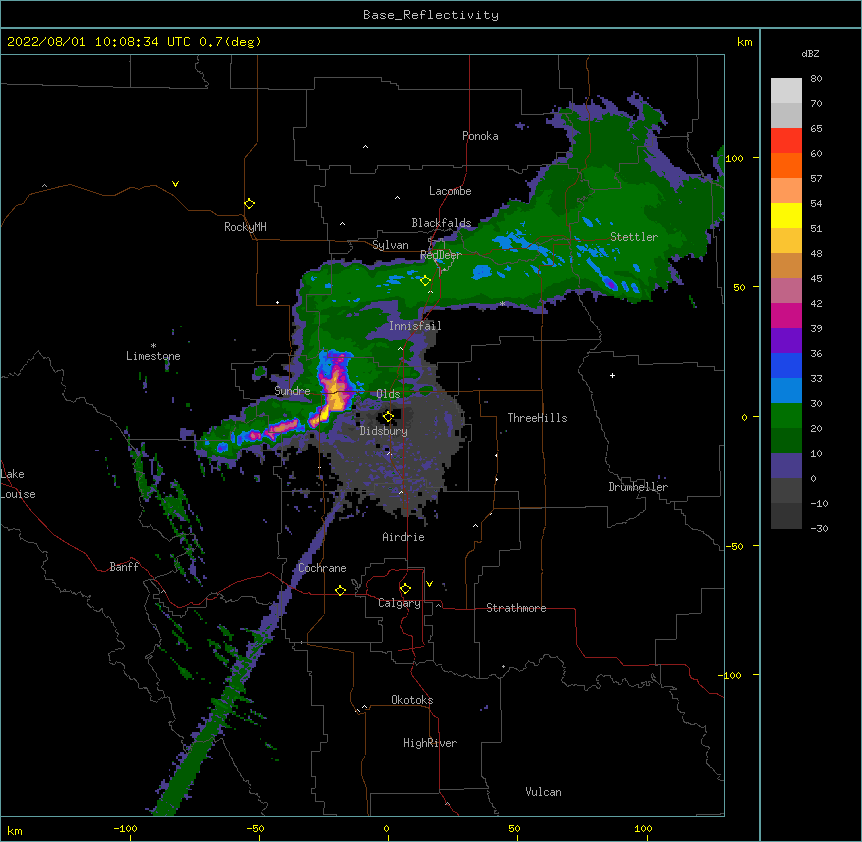Click the red 60-65 dBZ legend swatch

[x=786, y=141]
